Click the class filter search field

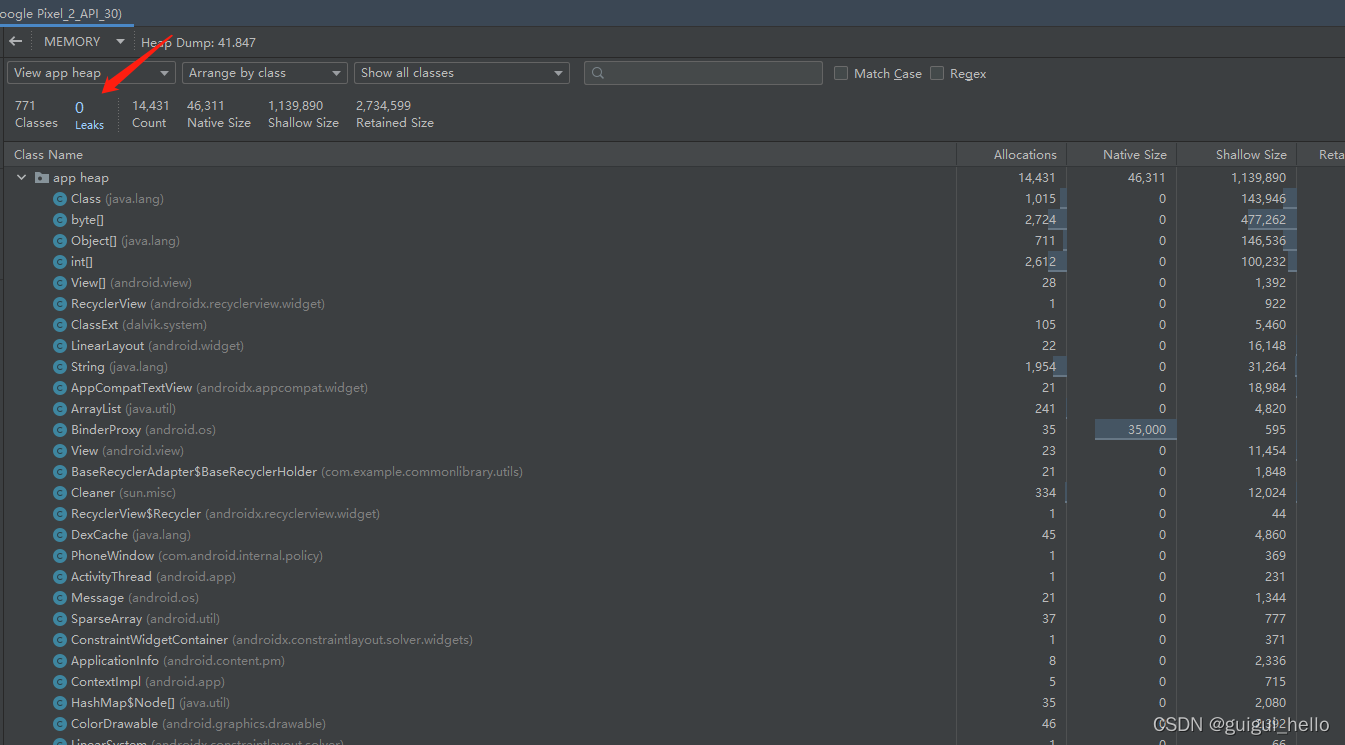(703, 73)
